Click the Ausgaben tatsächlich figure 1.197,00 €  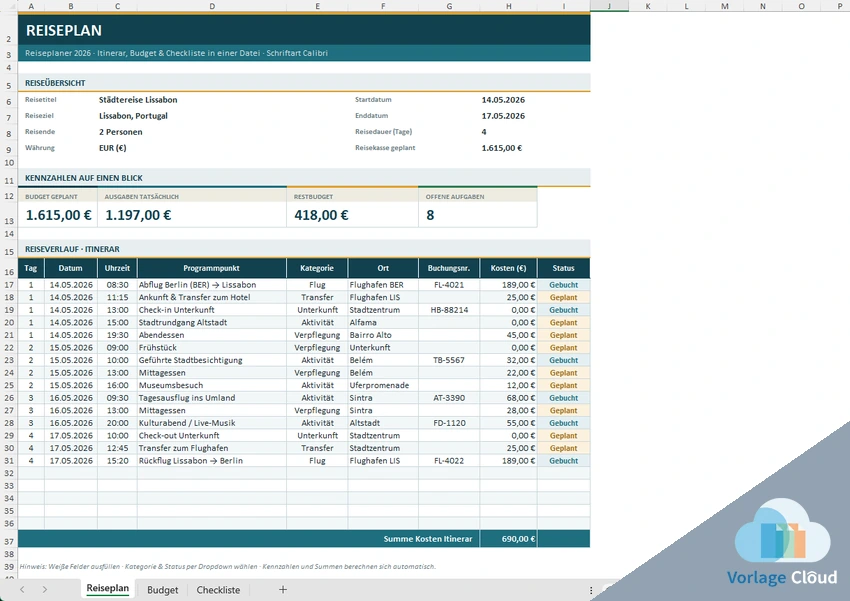[138, 215]
